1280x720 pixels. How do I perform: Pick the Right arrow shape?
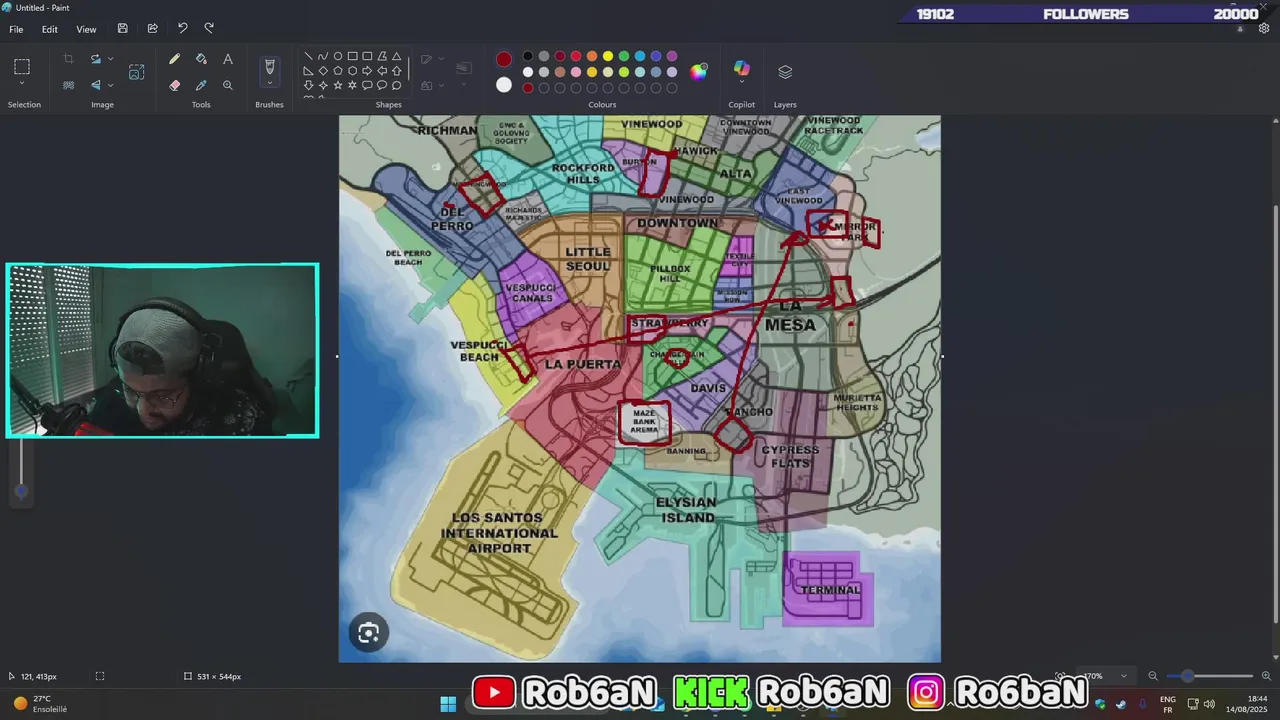click(367, 71)
